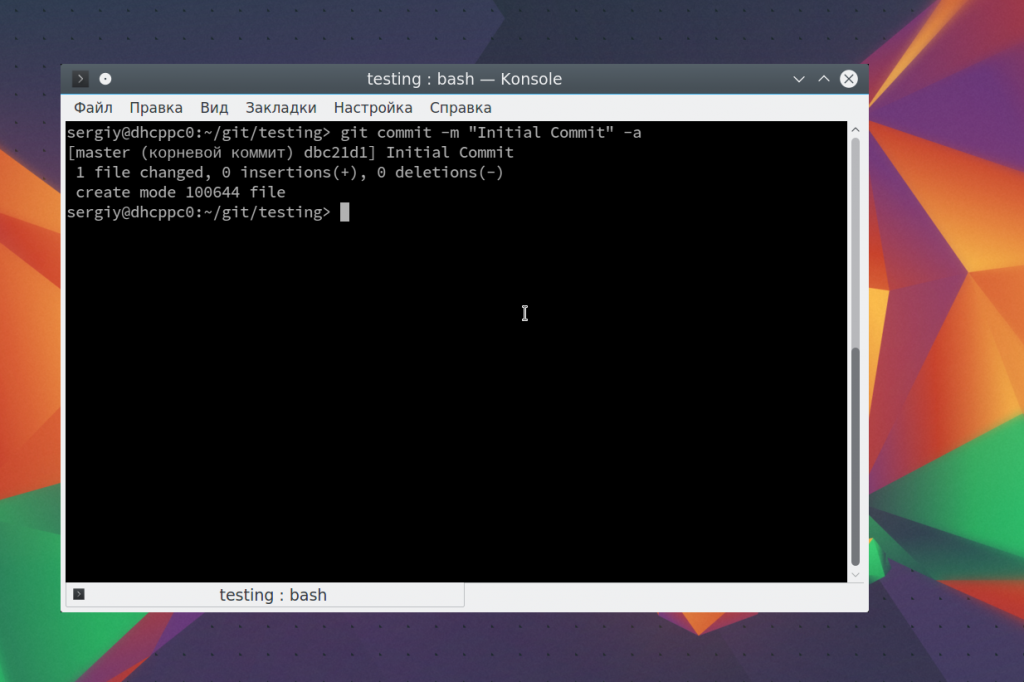Minimize the Konsole window

tap(799, 79)
